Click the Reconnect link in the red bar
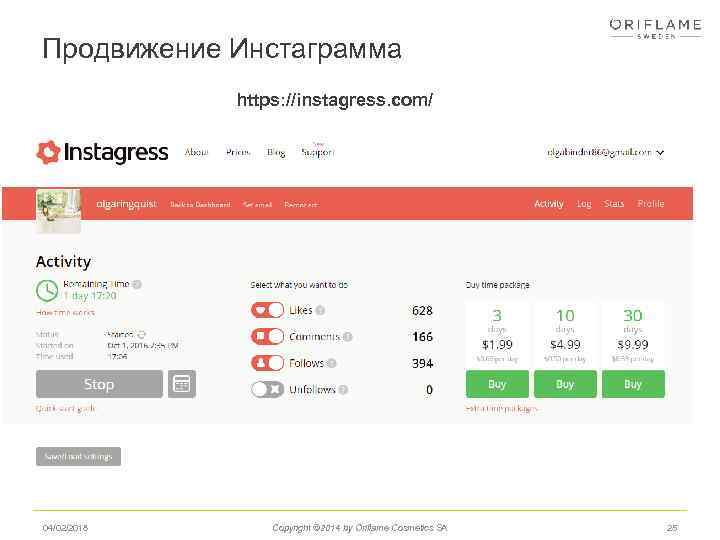Viewport: 720px width, 540px height. (x=301, y=205)
